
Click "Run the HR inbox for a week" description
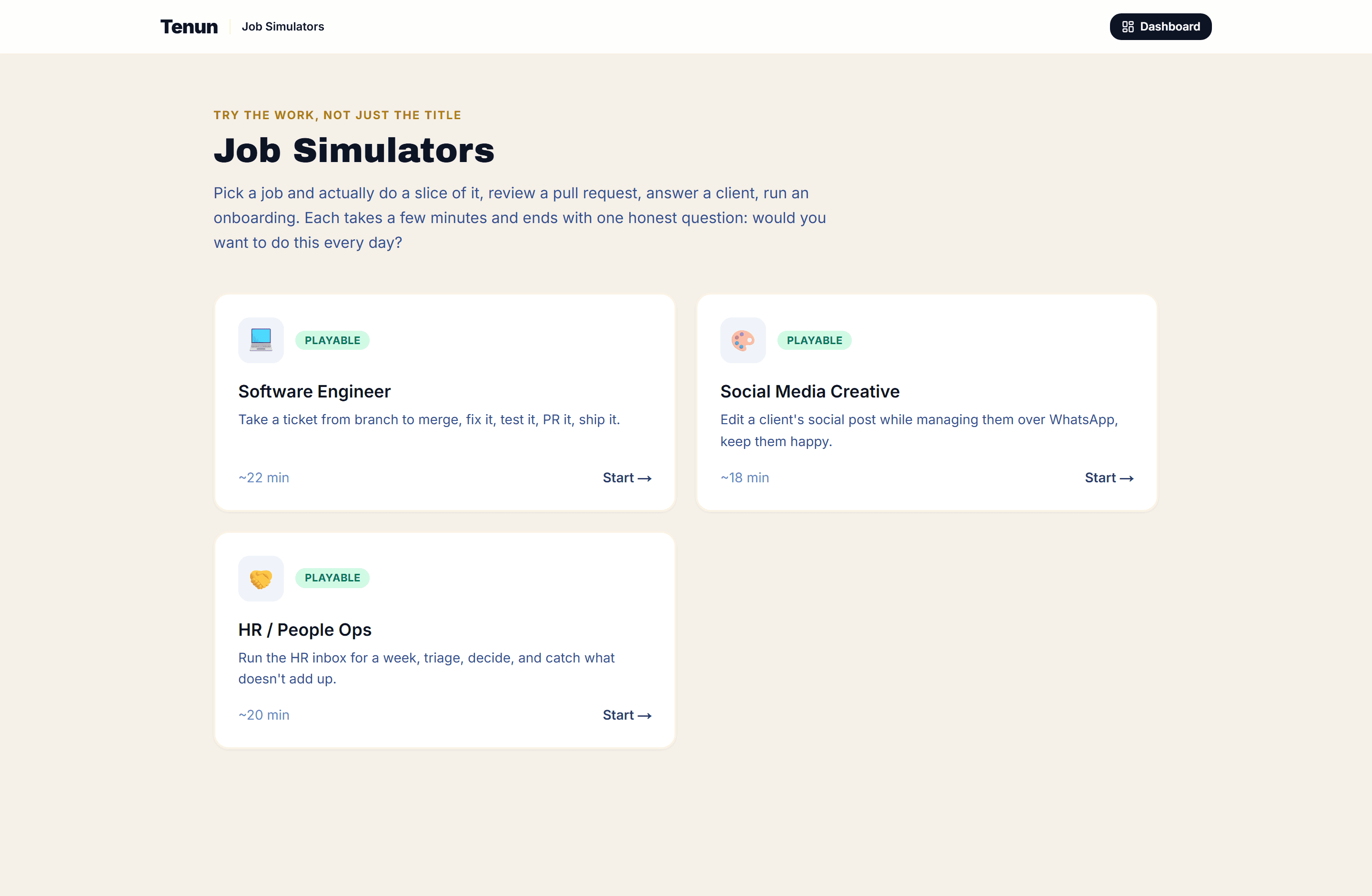(x=426, y=668)
